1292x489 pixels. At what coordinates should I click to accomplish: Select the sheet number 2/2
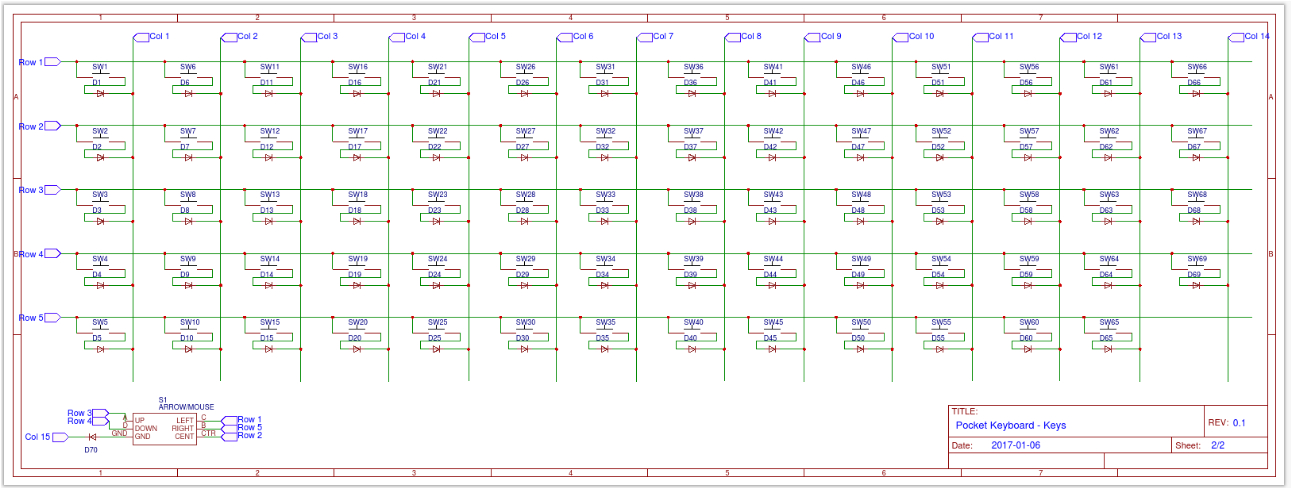pyautogui.click(x=1217, y=446)
